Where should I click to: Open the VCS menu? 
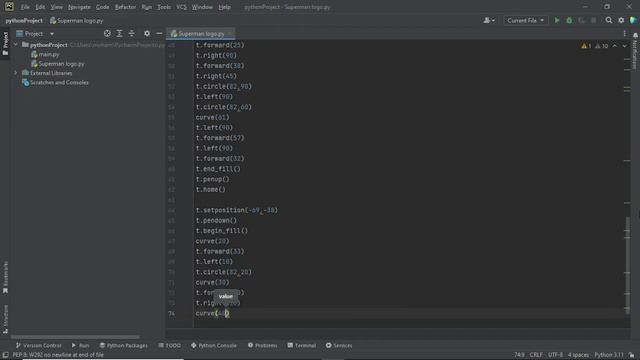(x=181, y=7)
